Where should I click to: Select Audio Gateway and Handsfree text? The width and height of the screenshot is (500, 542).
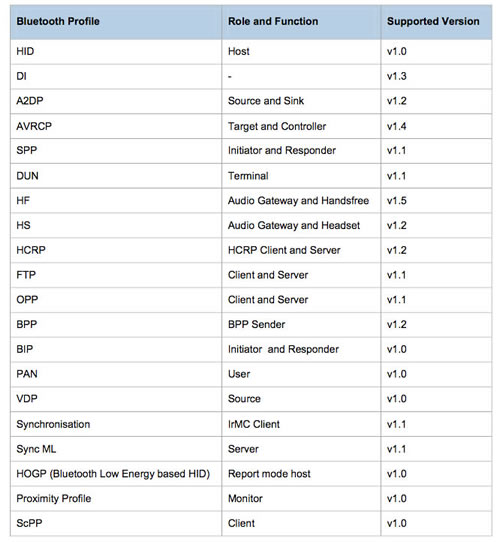click(x=298, y=200)
